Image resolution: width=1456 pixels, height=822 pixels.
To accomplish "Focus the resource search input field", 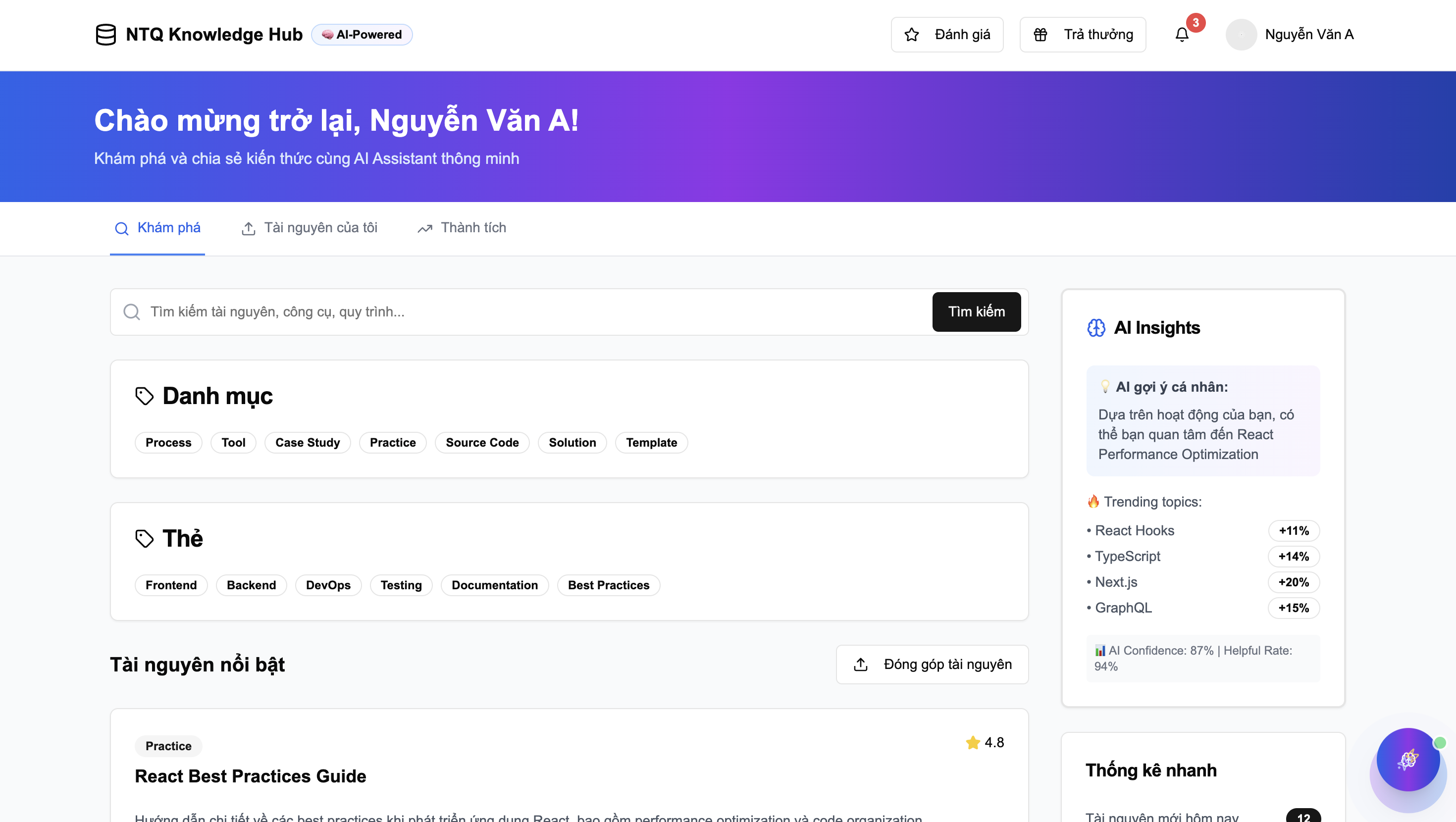I will pos(531,312).
